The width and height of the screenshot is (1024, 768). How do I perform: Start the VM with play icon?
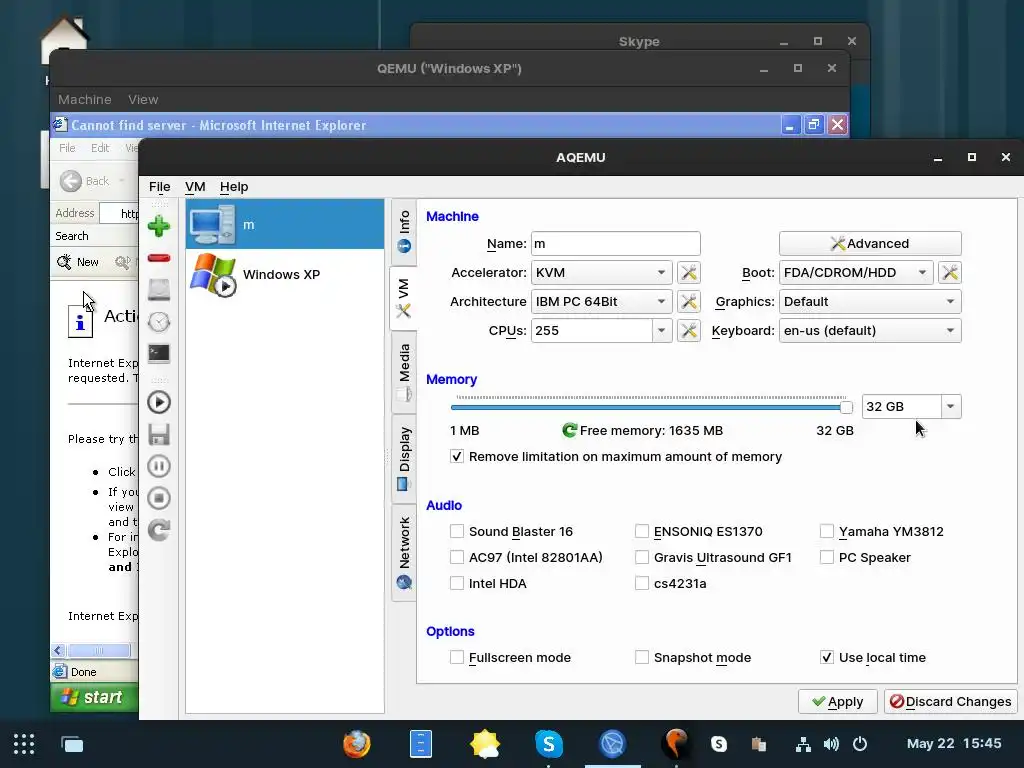pos(159,402)
